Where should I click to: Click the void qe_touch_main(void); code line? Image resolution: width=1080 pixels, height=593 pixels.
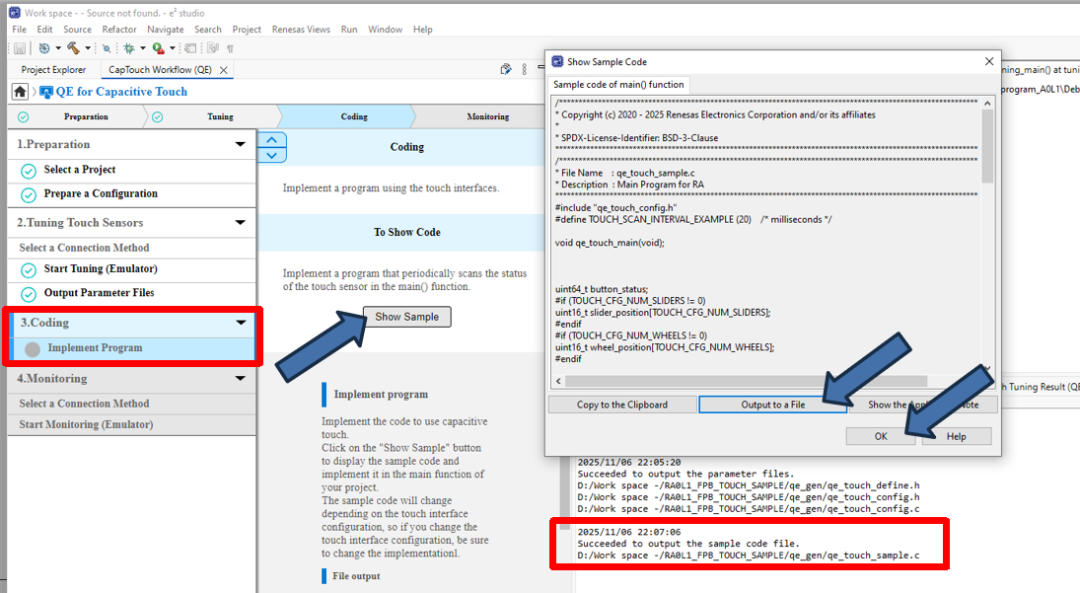tap(610, 242)
